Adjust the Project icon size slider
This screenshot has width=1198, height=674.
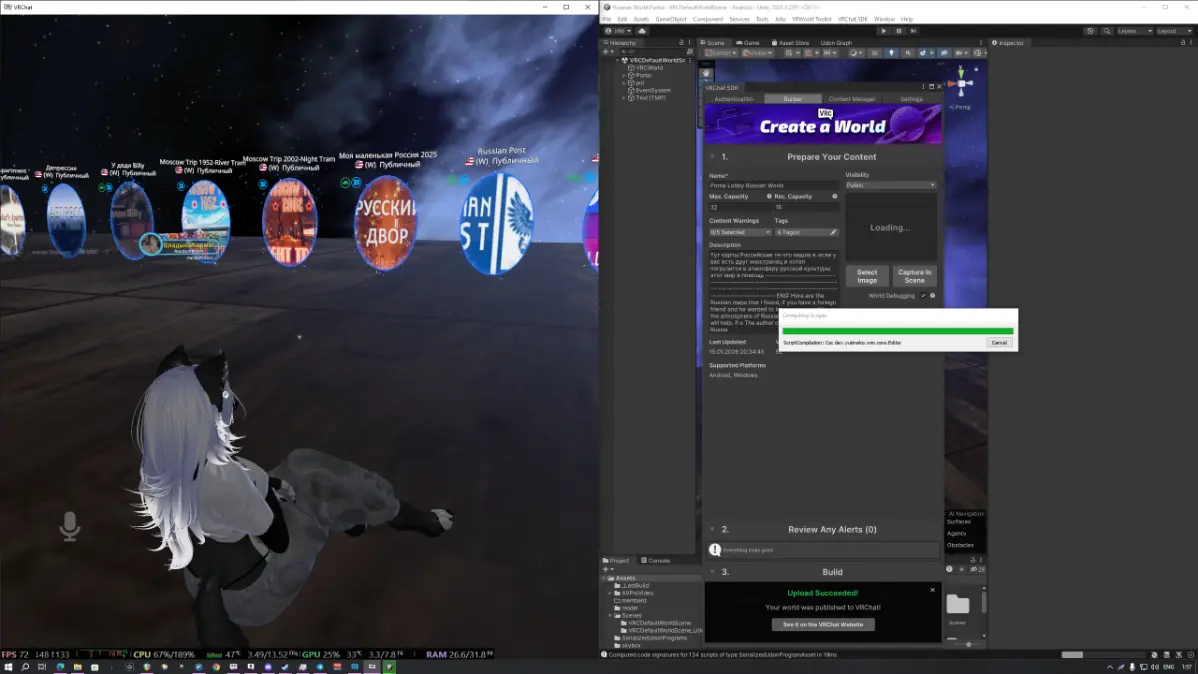click(x=967, y=644)
